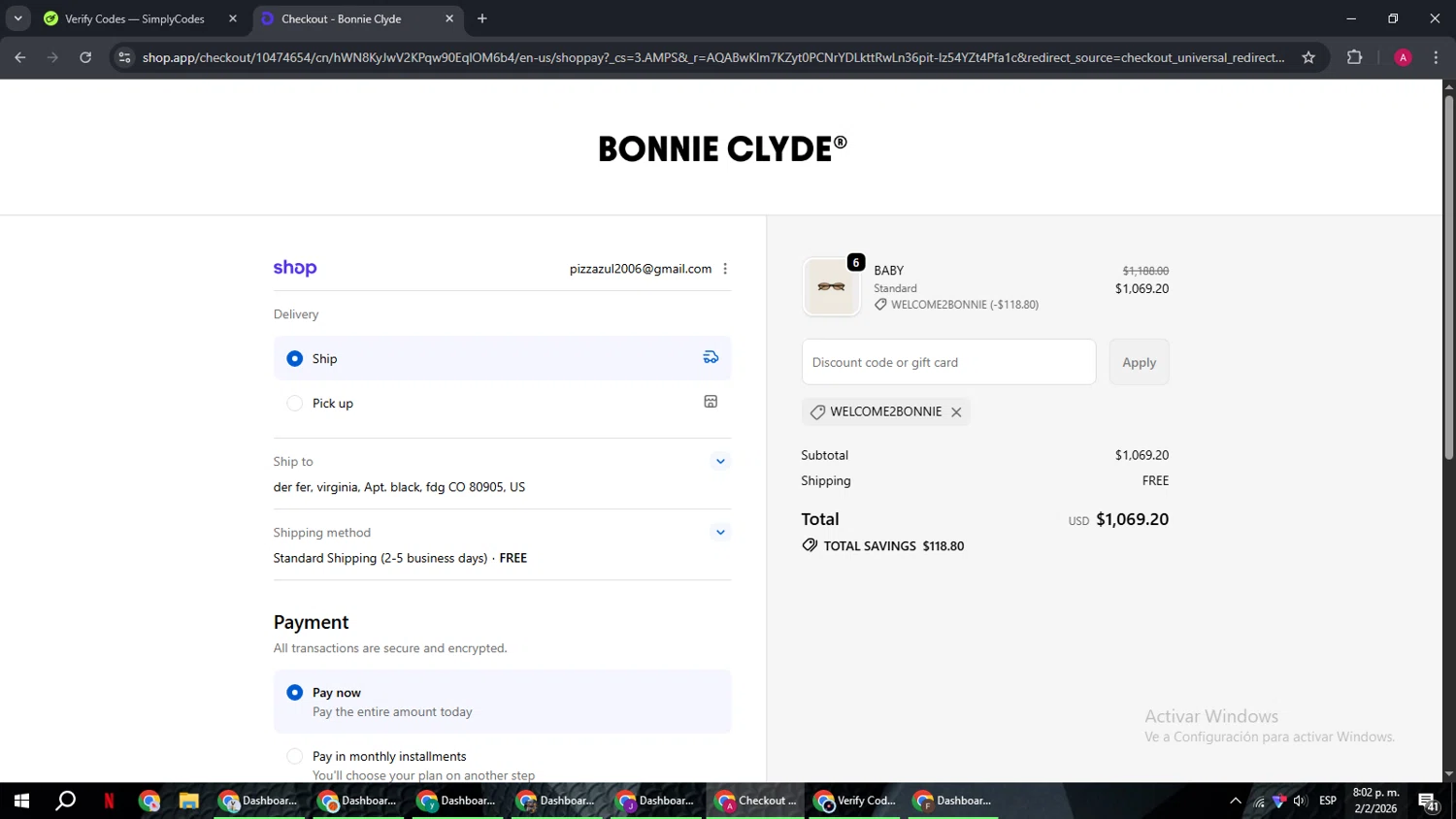Screen dimensions: 1456x819
Task: Go back to the previous page
Action: tap(20, 57)
